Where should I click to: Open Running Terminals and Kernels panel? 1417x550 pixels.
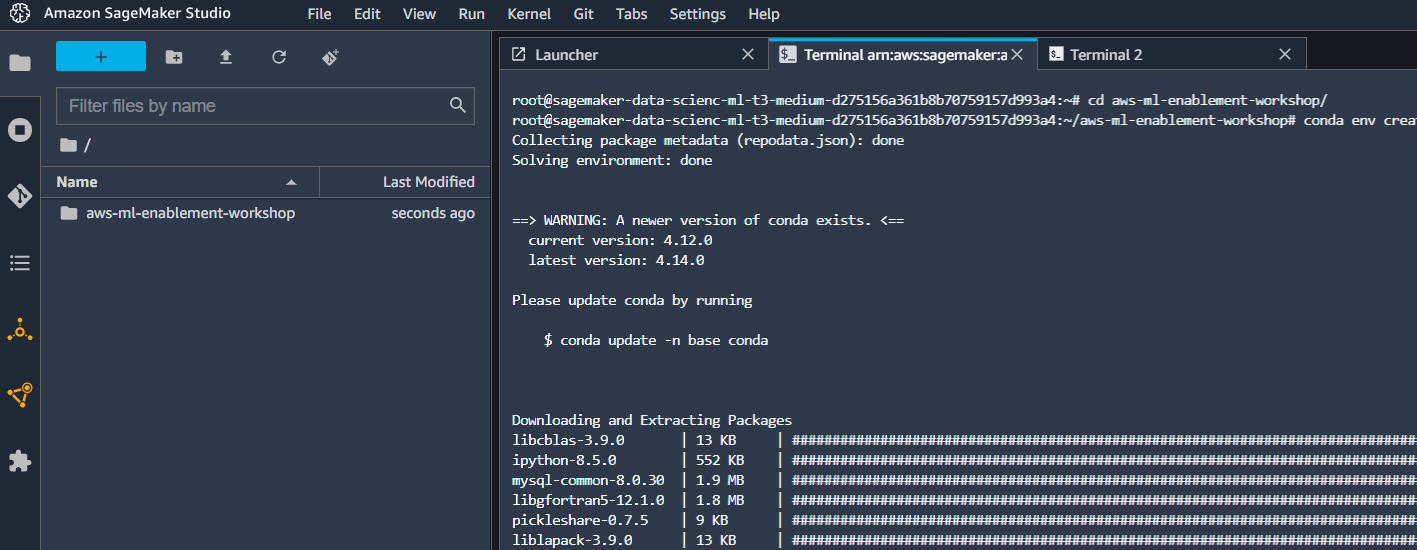tap(20, 130)
